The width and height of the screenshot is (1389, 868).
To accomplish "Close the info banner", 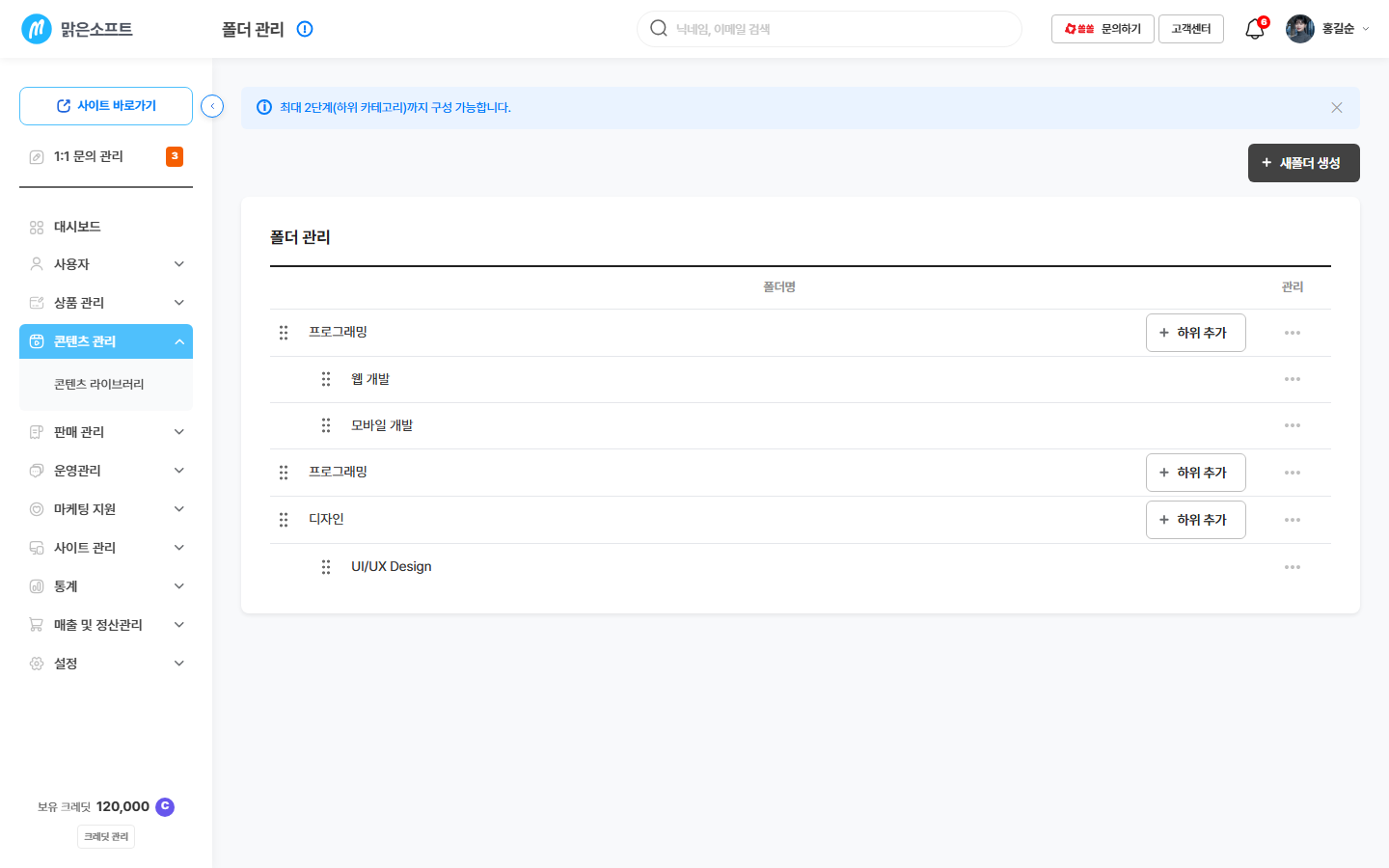I will click(x=1337, y=108).
